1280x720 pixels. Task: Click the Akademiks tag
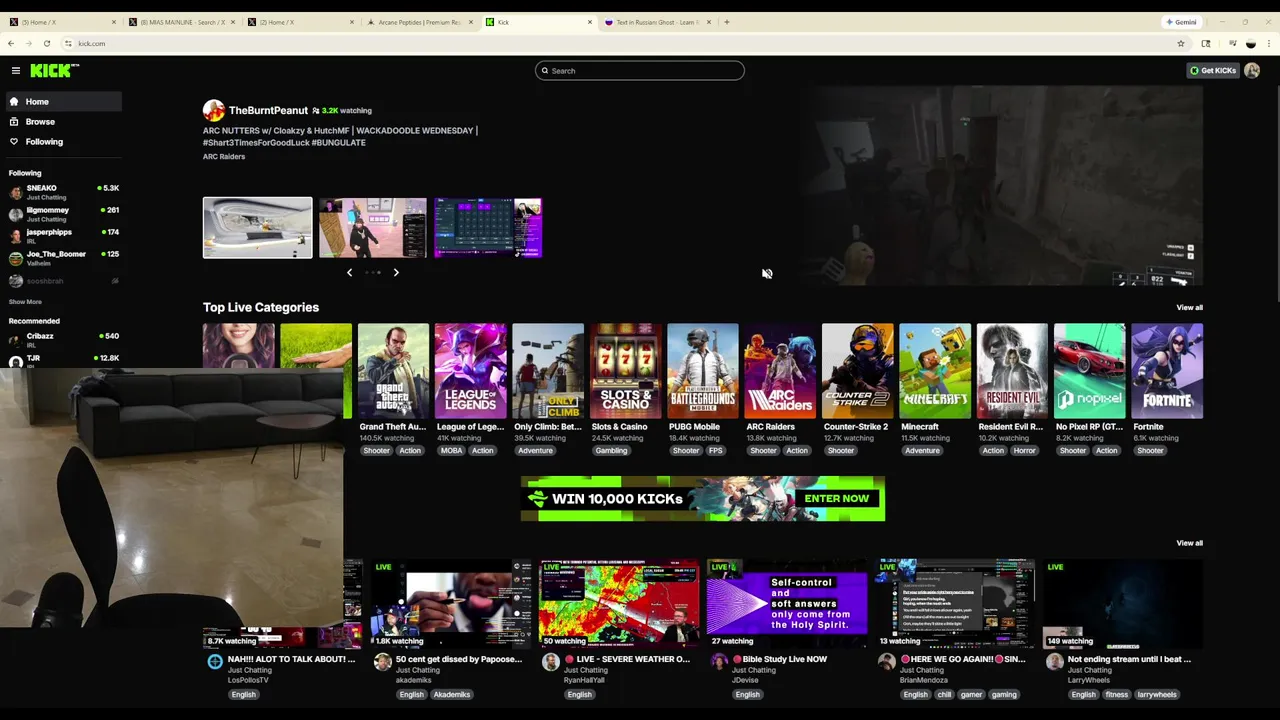[x=452, y=694]
